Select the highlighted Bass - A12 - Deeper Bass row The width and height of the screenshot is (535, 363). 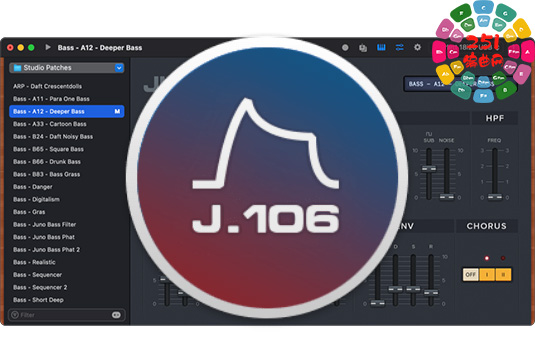67,112
